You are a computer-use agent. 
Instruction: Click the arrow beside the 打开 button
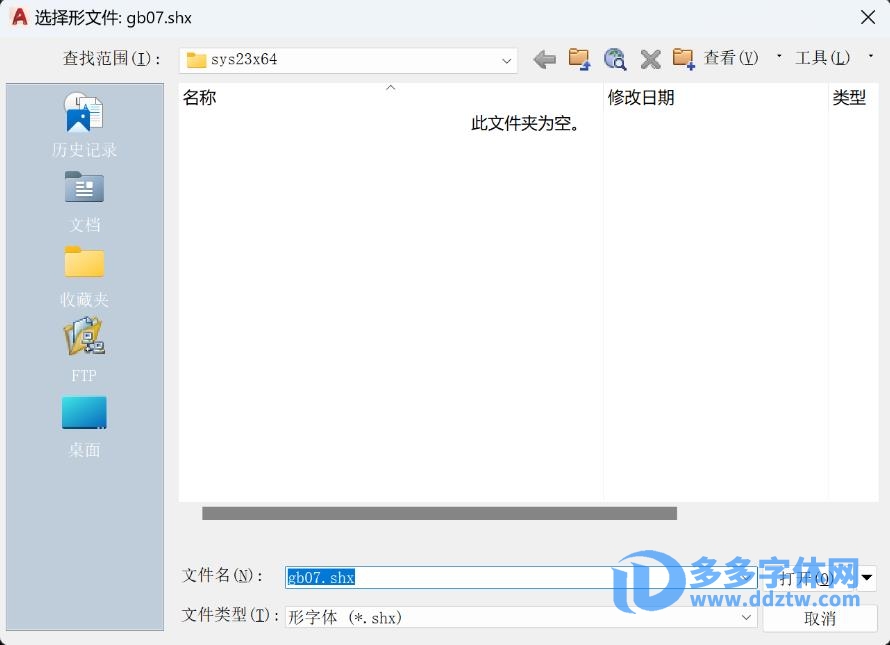[867, 577]
